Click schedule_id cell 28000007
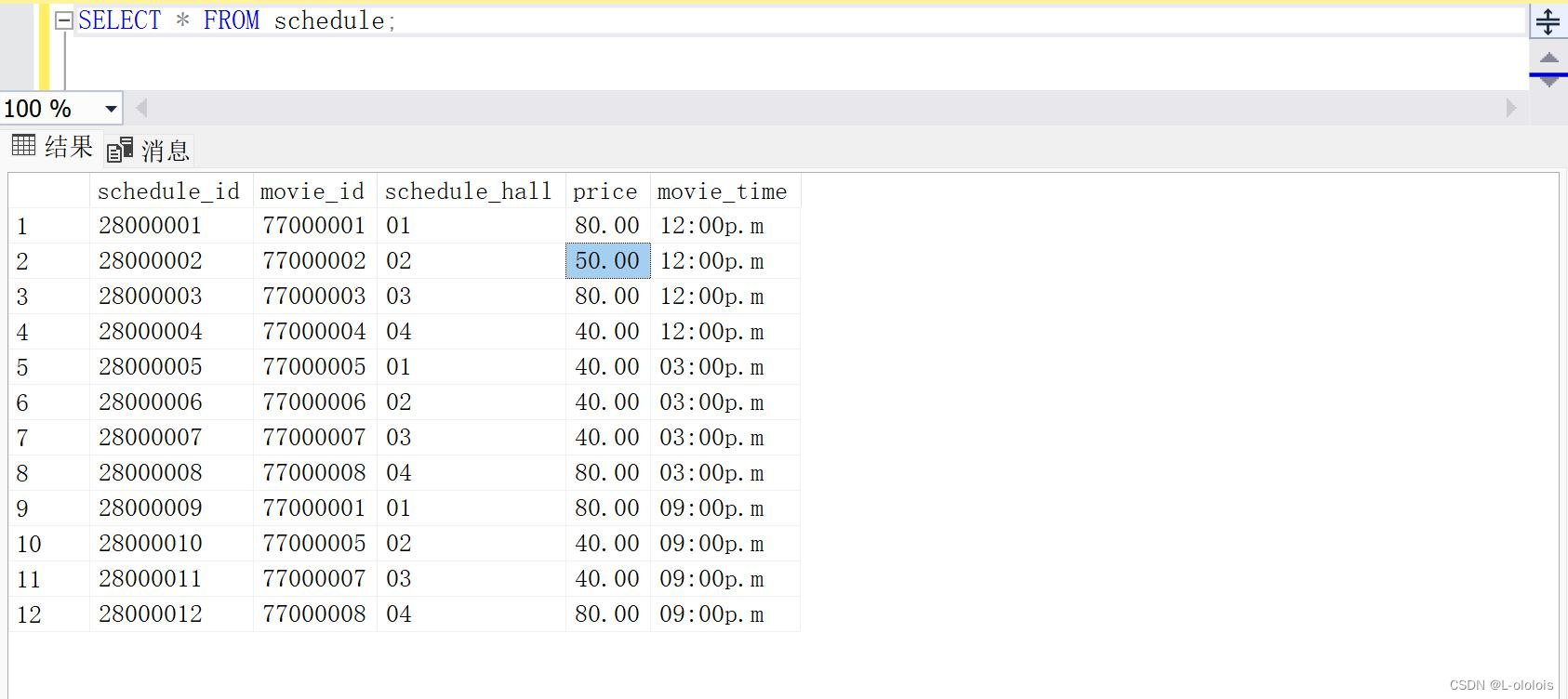The height and width of the screenshot is (699, 1568). tap(171, 438)
